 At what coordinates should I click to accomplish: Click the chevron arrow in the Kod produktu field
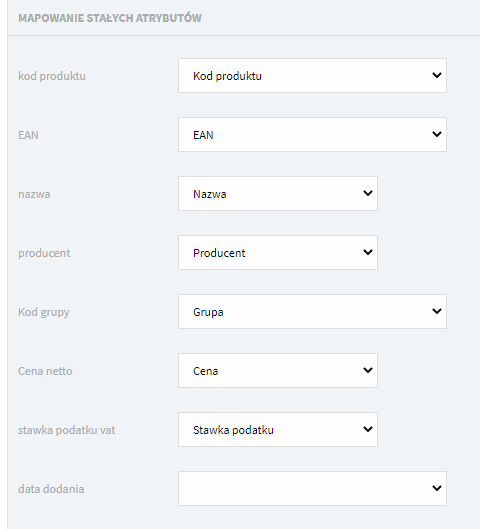(437, 75)
